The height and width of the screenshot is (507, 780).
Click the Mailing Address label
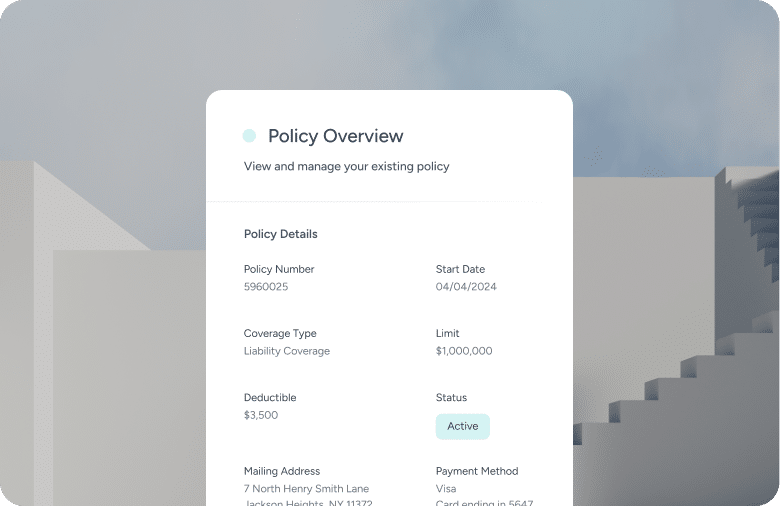[282, 471]
